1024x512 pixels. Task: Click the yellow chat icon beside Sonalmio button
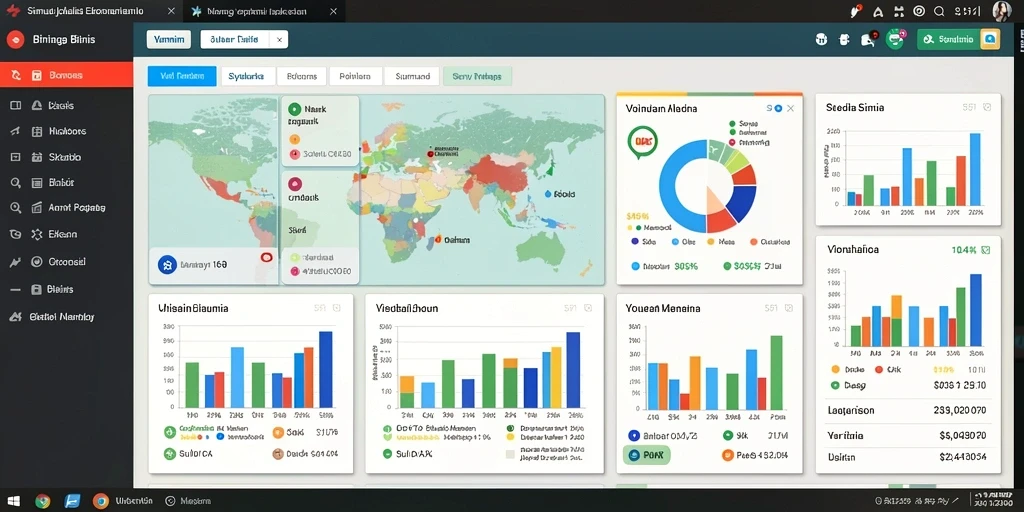[x=990, y=39]
